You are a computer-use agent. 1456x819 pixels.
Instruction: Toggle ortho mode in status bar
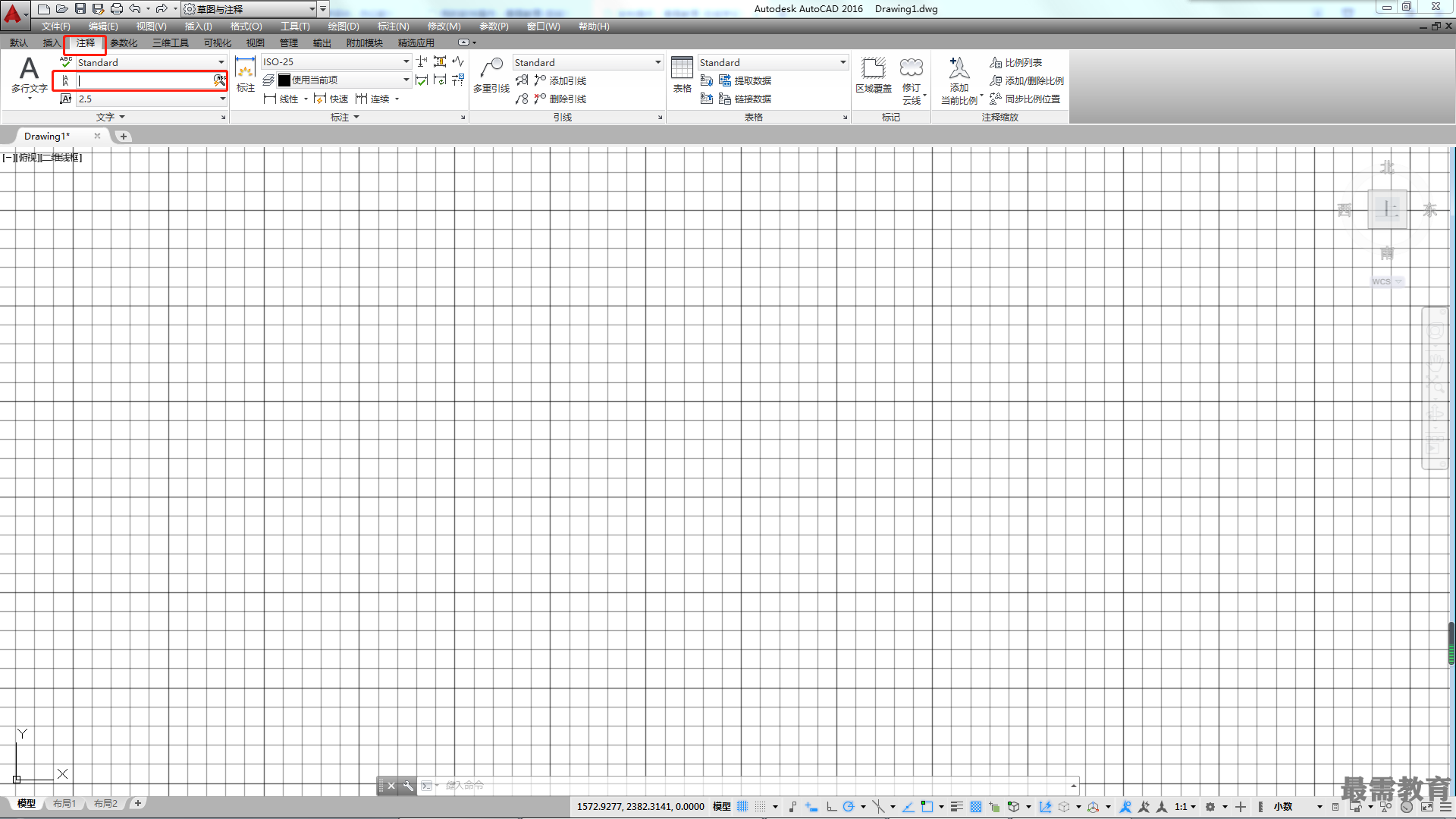(x=831, y=807)
